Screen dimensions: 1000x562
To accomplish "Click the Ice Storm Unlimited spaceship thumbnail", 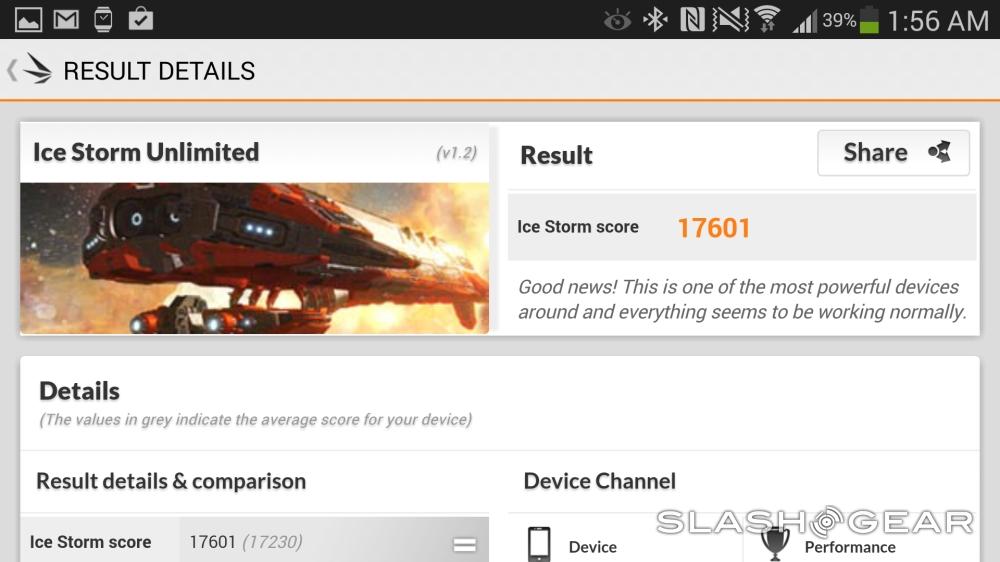I will point(254,258).
